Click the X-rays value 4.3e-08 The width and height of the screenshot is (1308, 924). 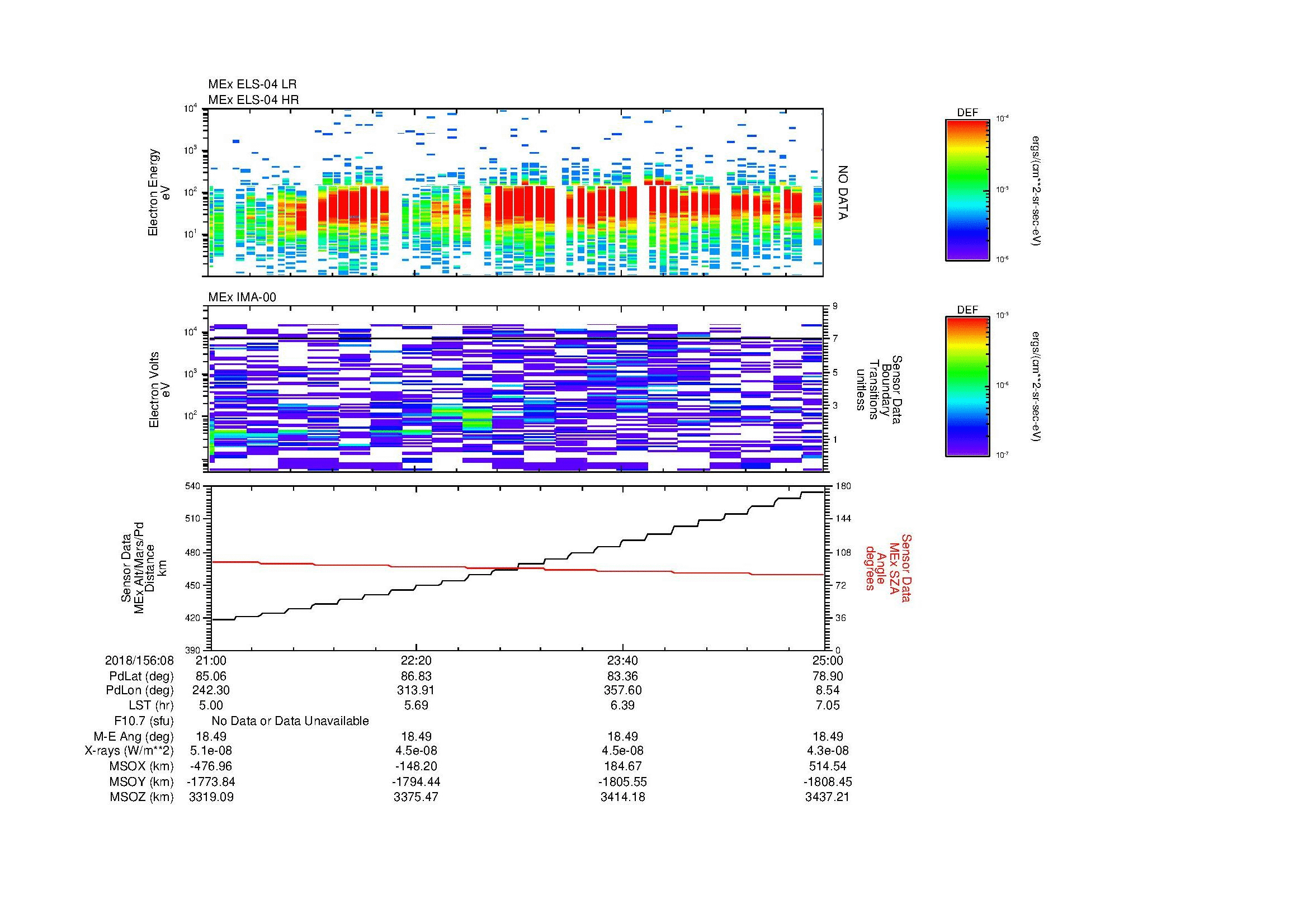tap(828, 751)
